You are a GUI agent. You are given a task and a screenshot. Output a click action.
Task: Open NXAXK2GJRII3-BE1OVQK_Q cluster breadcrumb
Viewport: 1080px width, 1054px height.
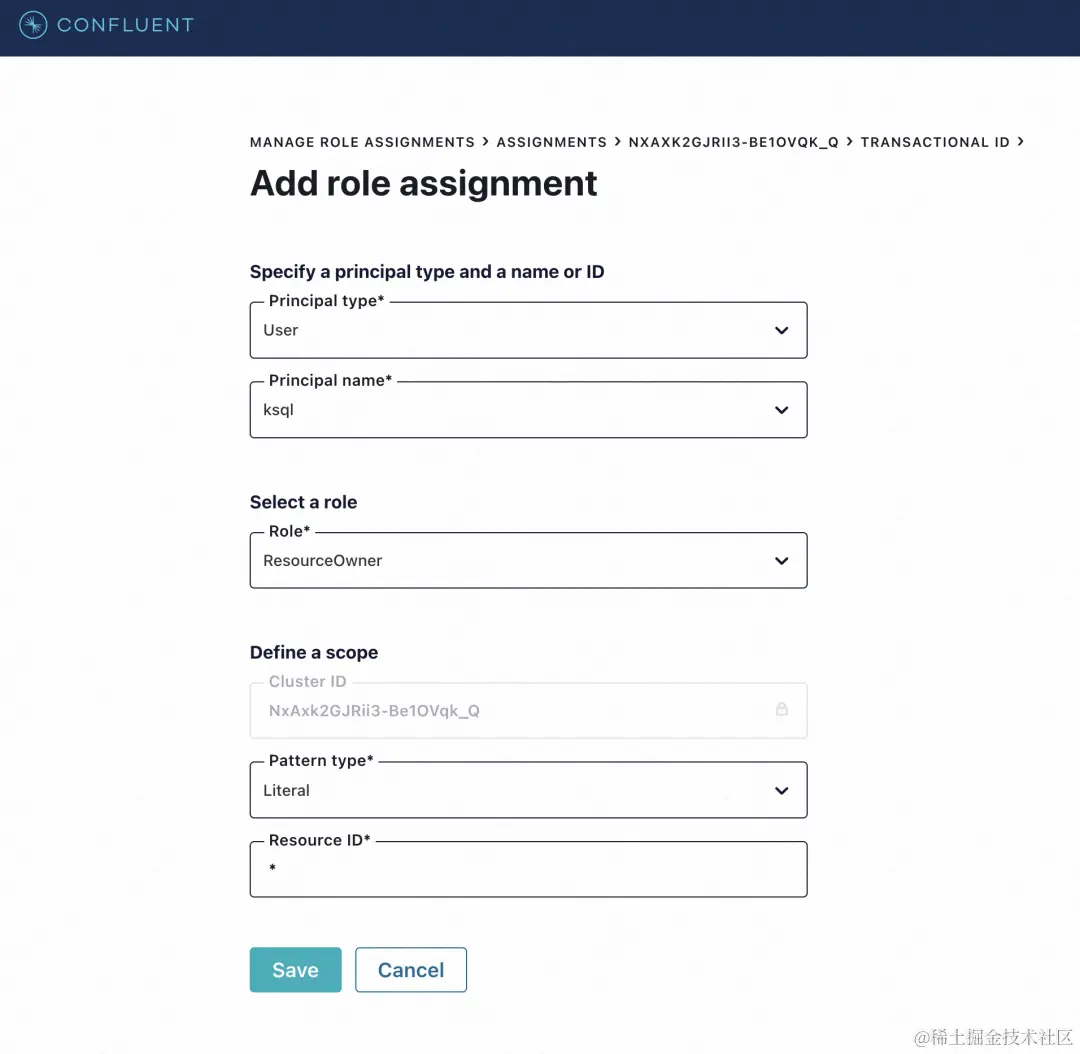734,142
